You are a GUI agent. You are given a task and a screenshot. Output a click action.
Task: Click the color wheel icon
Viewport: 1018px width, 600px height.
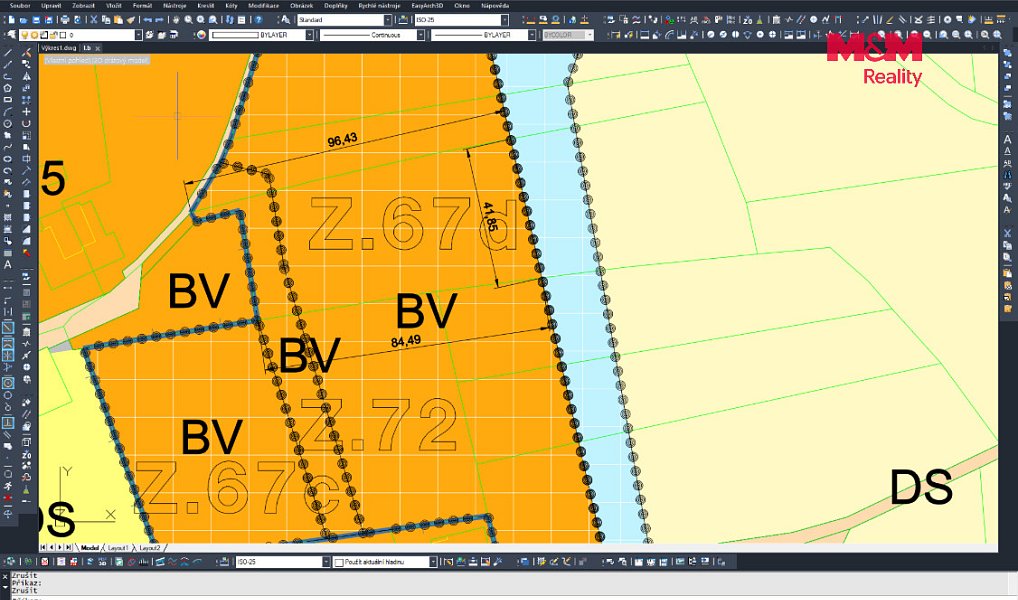(201, 35)
